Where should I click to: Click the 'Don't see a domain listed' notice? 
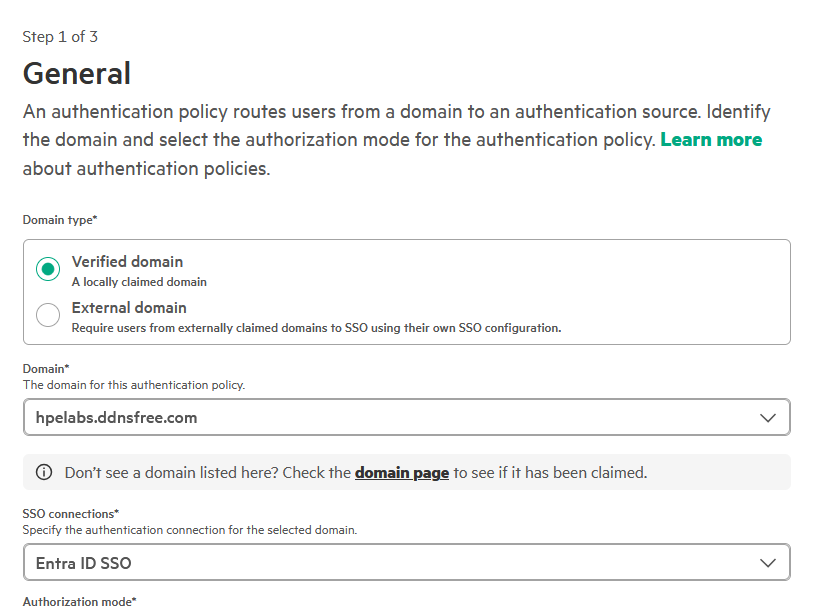pos(208,473)
